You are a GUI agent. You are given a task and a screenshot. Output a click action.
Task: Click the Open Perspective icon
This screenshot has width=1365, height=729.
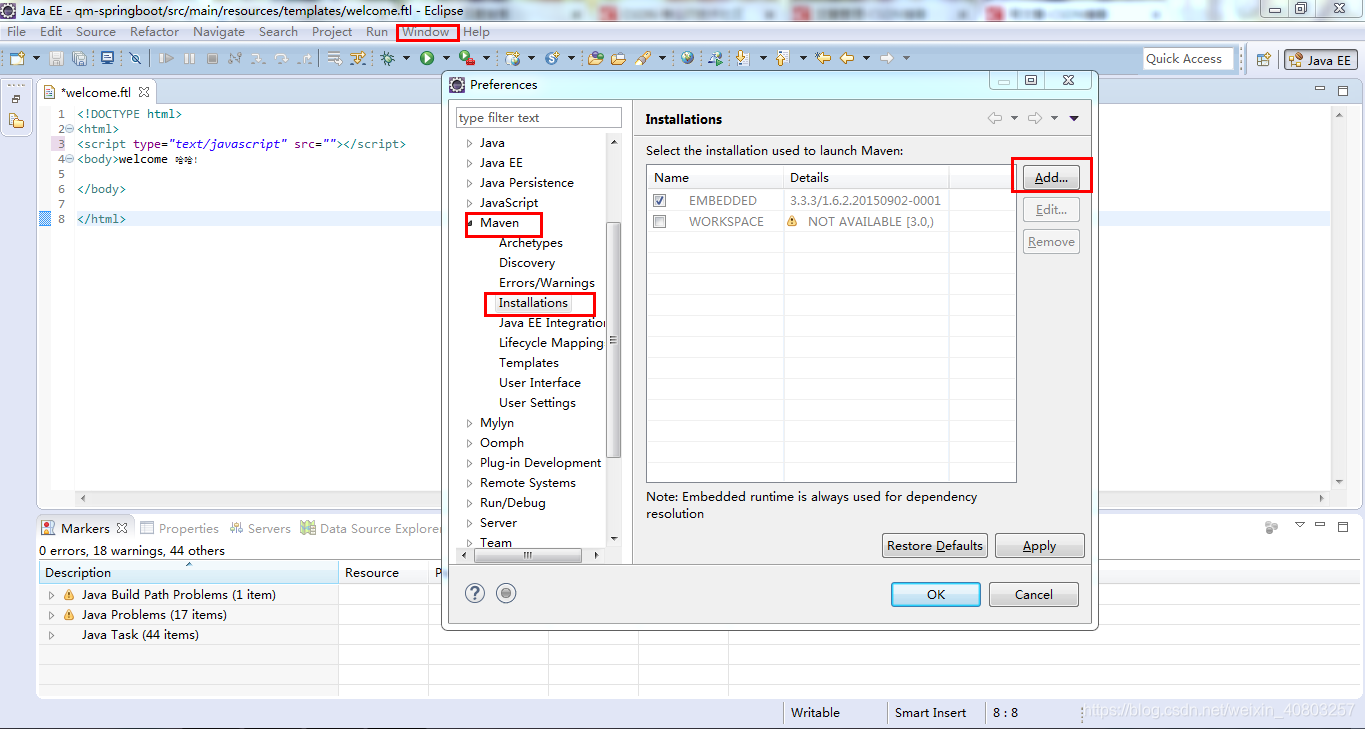coord(1263,60)
